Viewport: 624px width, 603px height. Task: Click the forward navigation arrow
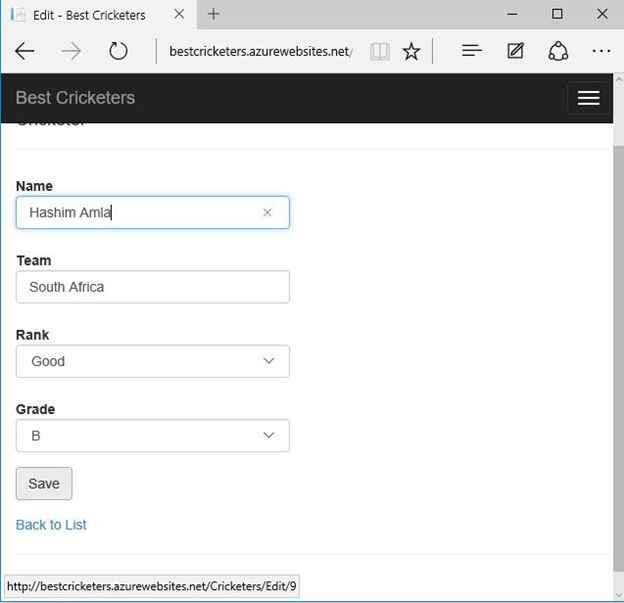71,51
